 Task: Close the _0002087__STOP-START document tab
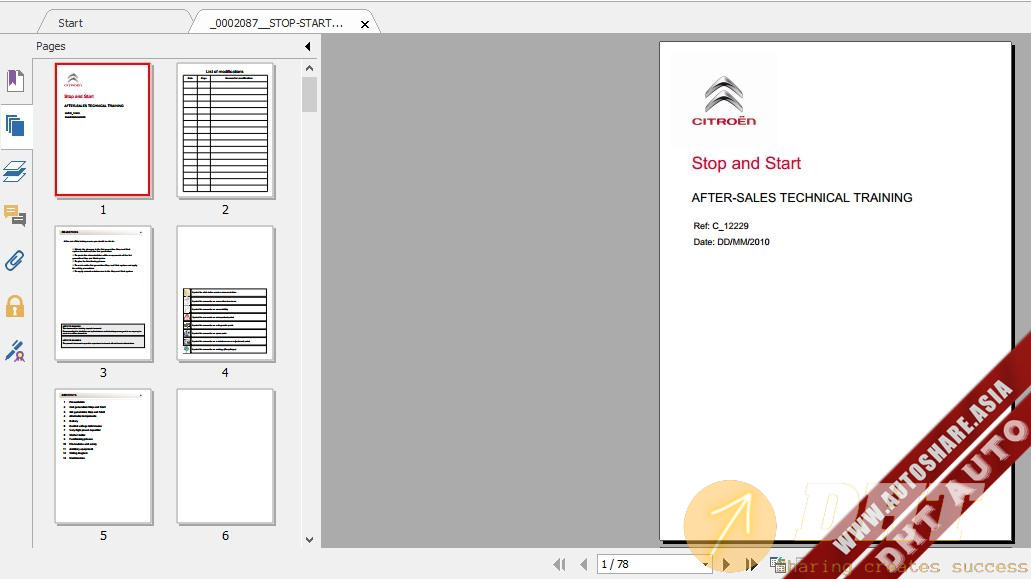[365, 24]
